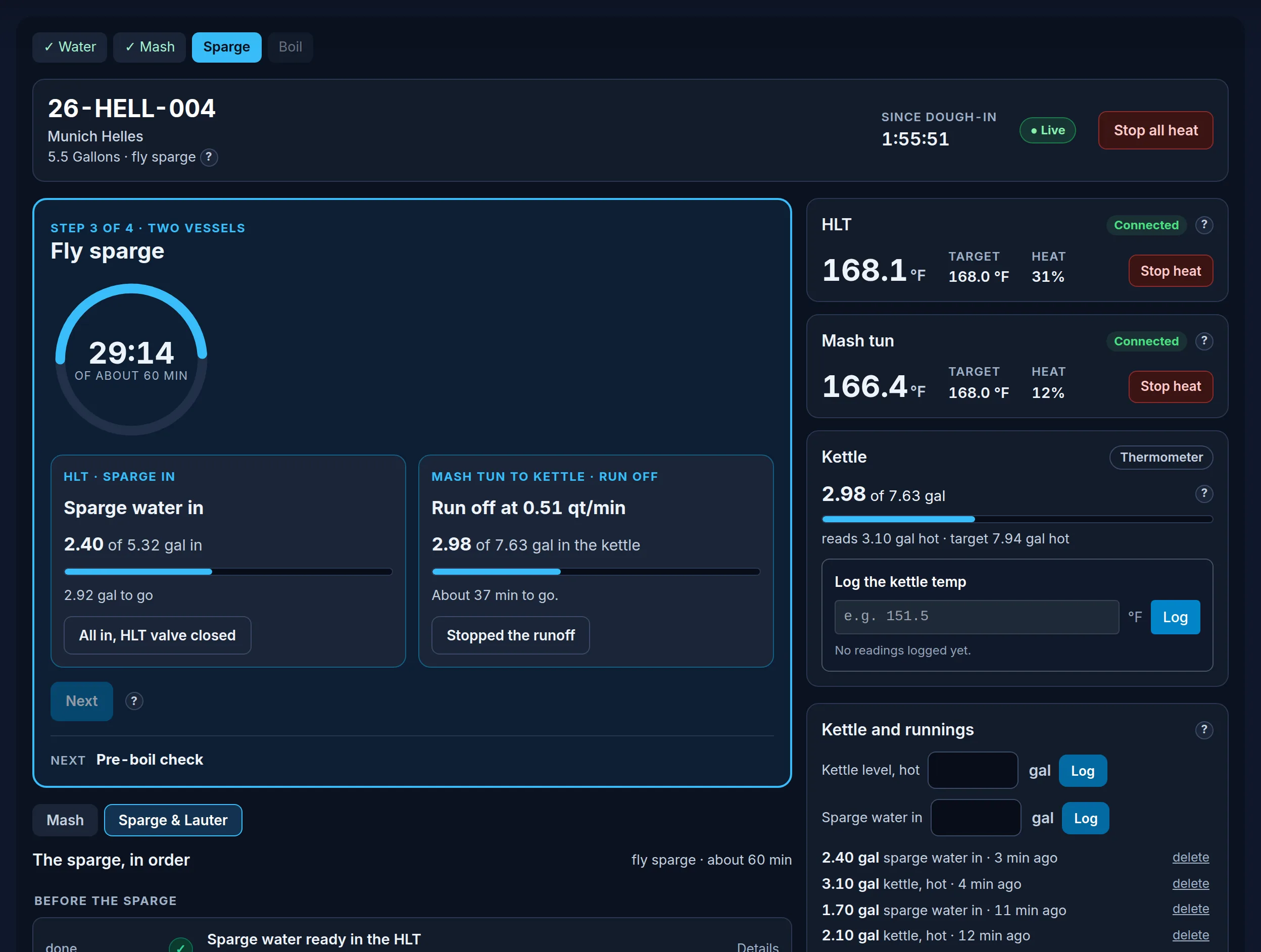Stop heat on the HLT
This screenshot has height=952, width=1261.
click(1171, 271)
